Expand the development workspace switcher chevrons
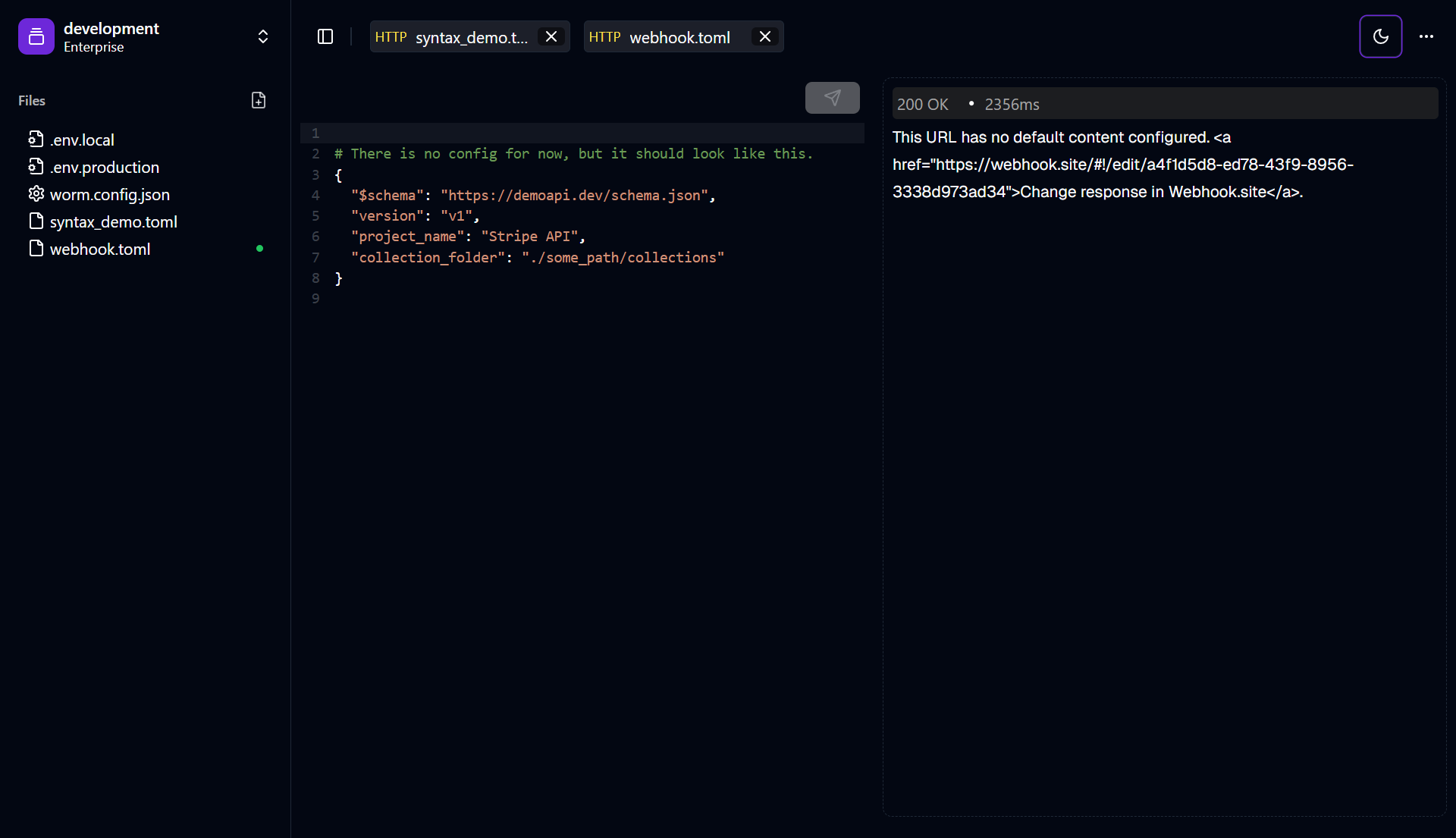 pos(262,36)
